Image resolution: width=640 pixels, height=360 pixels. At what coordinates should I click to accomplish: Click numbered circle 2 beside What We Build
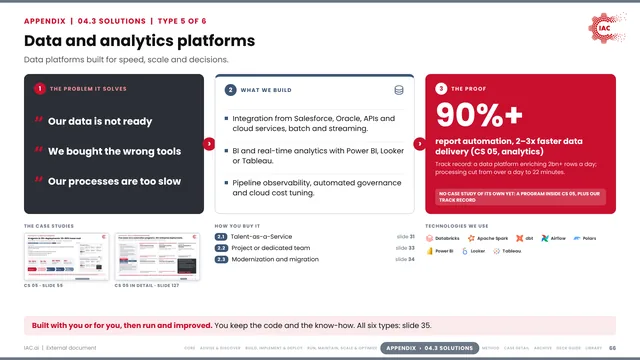(230, 90)
